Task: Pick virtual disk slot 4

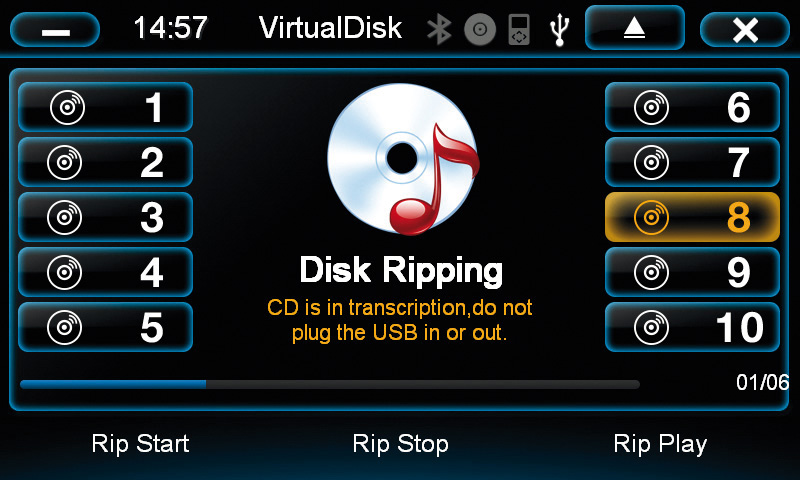Action: coord(106,272)
